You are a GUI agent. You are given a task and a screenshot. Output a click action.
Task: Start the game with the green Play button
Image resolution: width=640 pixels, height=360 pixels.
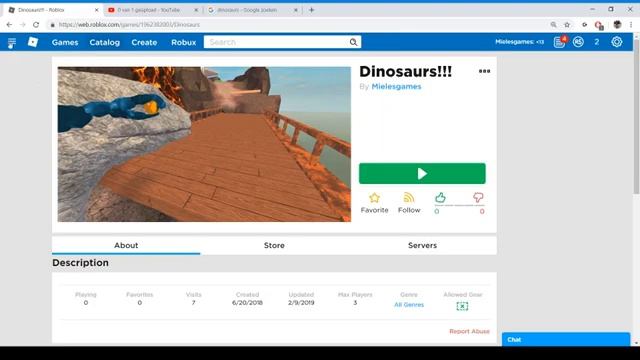(422, 173)
